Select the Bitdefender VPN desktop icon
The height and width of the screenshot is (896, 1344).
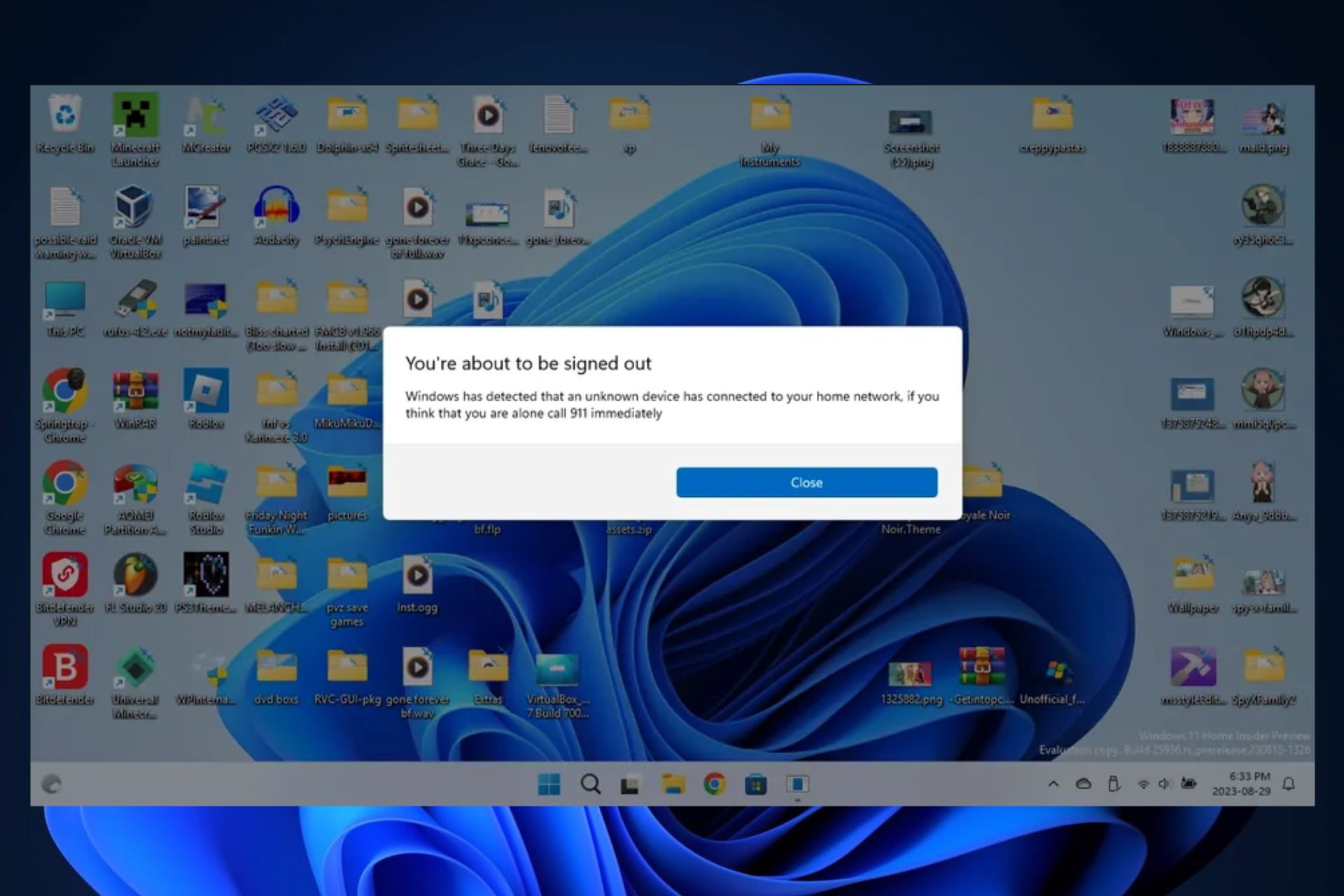(x=65, y=590)
